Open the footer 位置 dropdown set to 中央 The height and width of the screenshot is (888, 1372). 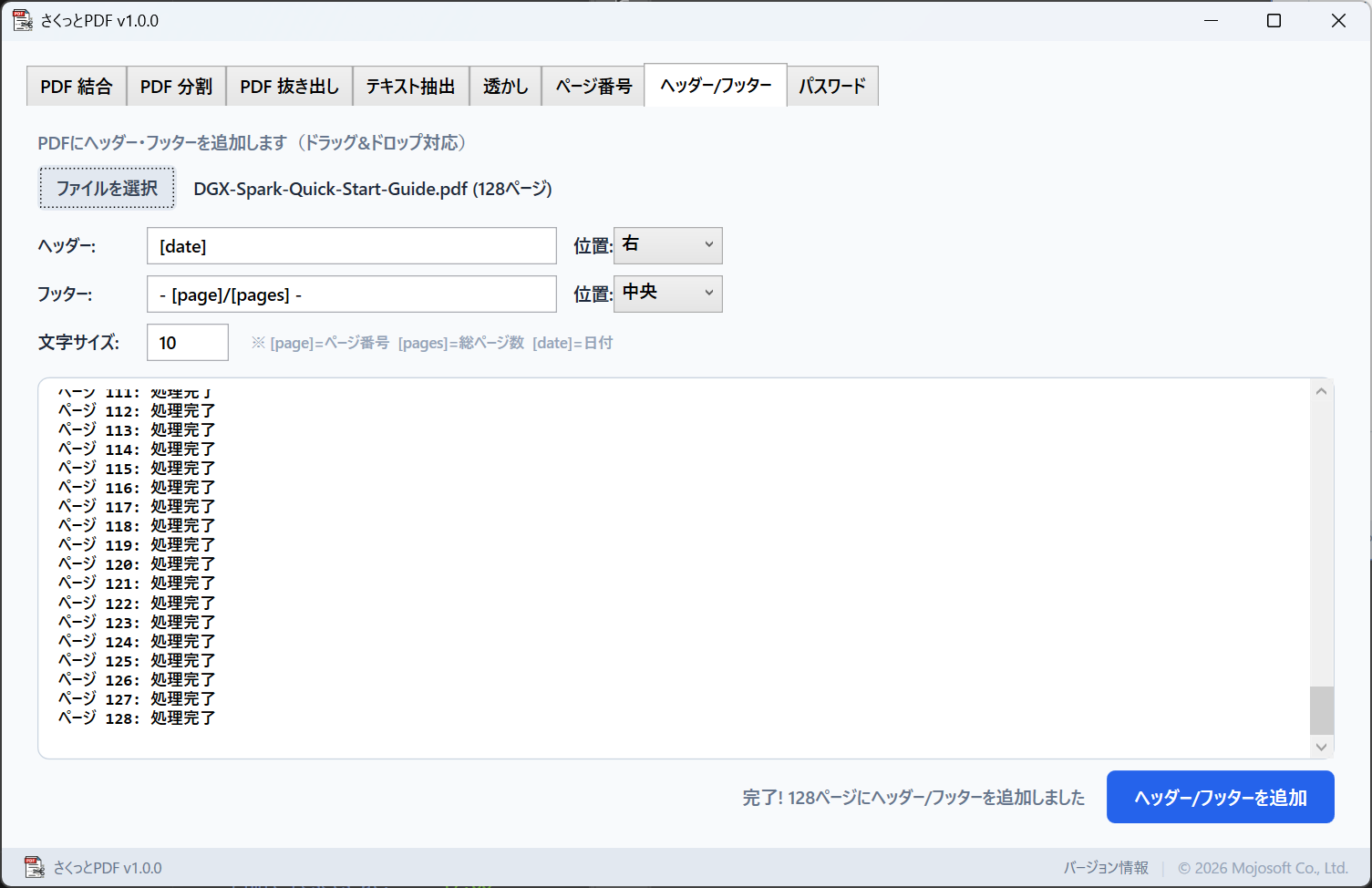pyautogui.click(x=668, y=294)
